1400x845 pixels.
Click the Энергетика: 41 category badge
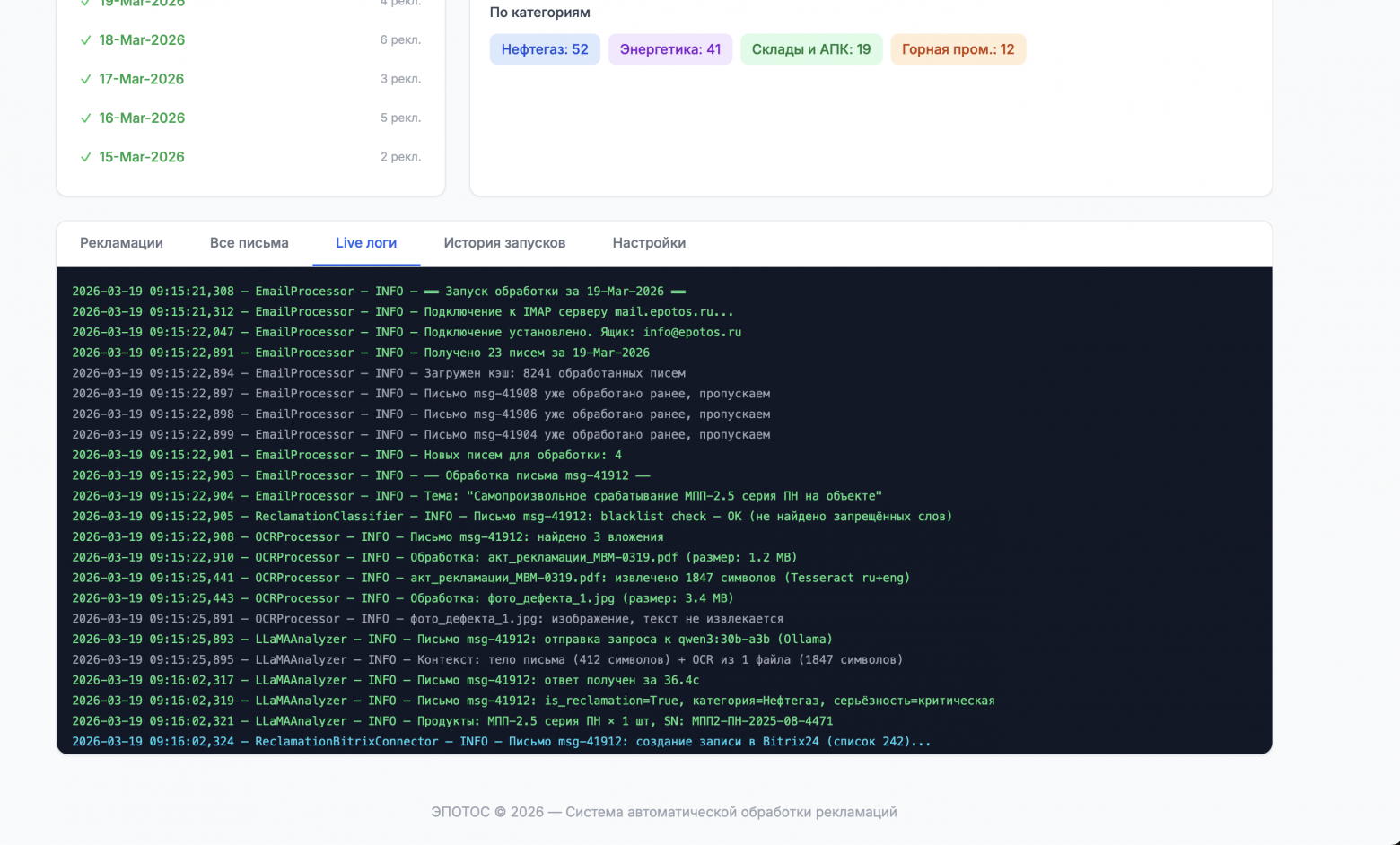(x=670, y=49)
